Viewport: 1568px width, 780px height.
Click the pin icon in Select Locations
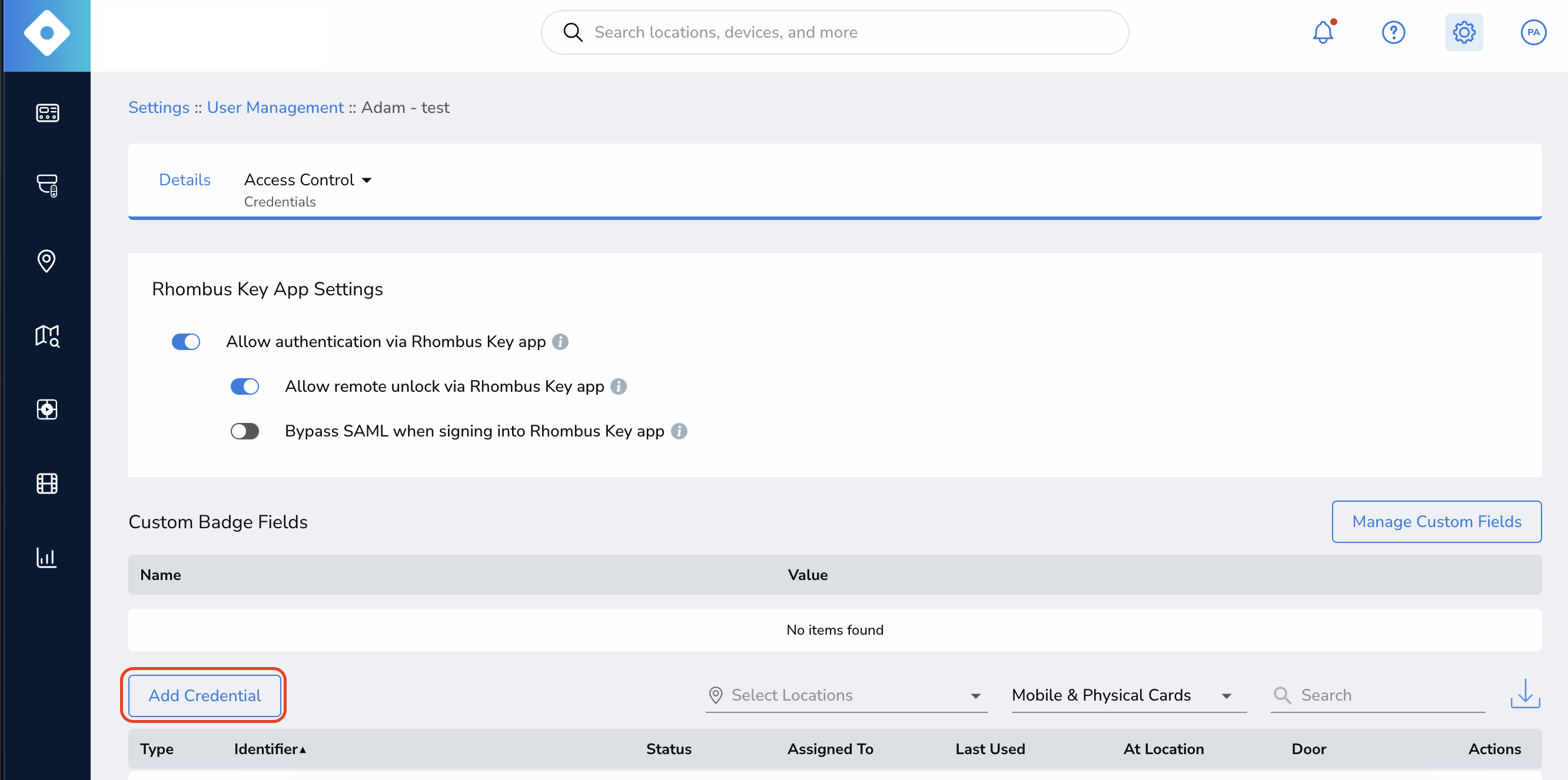coord(716,695)
